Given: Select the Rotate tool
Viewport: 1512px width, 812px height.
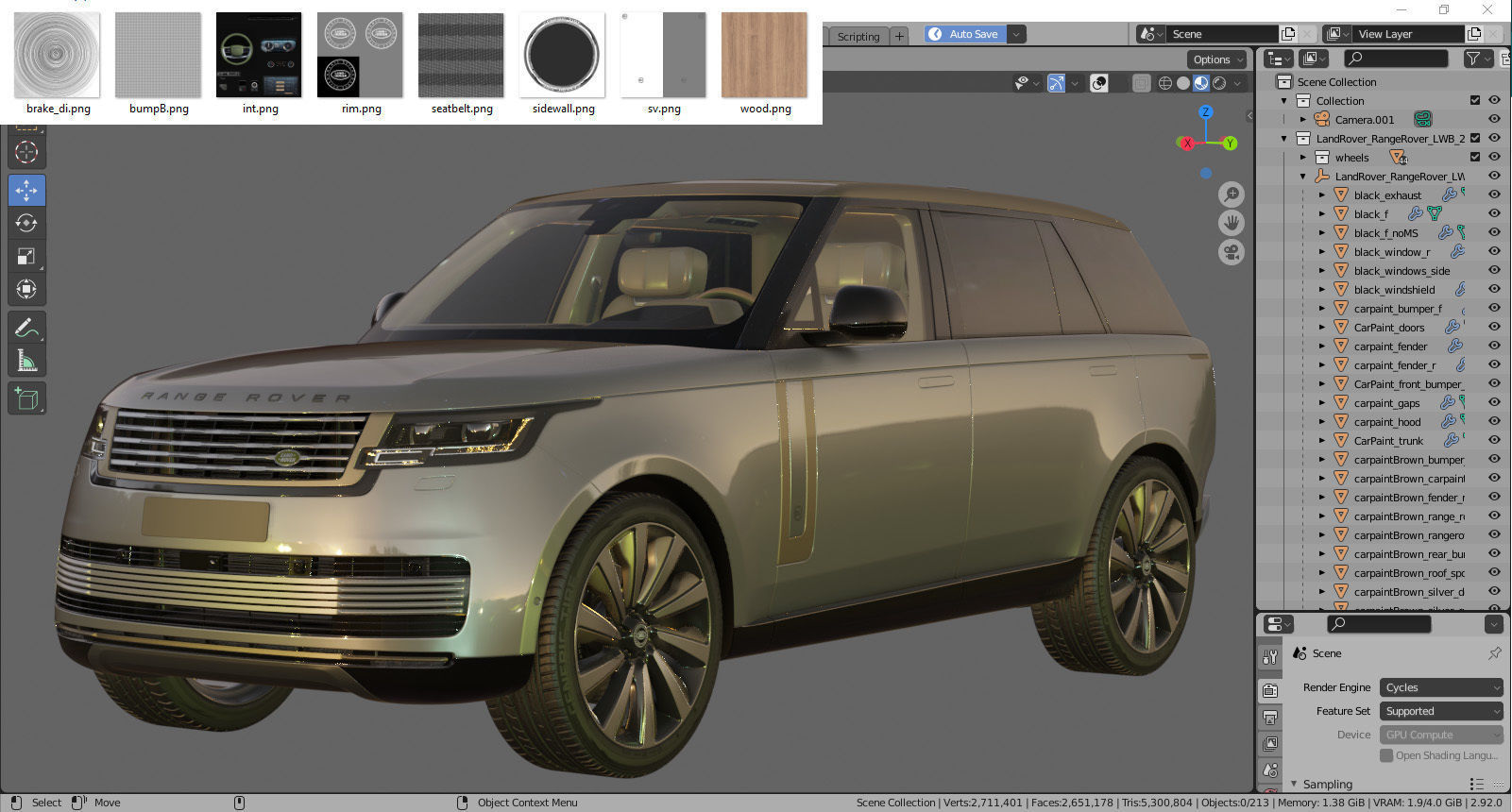Looking at the screenshot, I should click(26, 223).
